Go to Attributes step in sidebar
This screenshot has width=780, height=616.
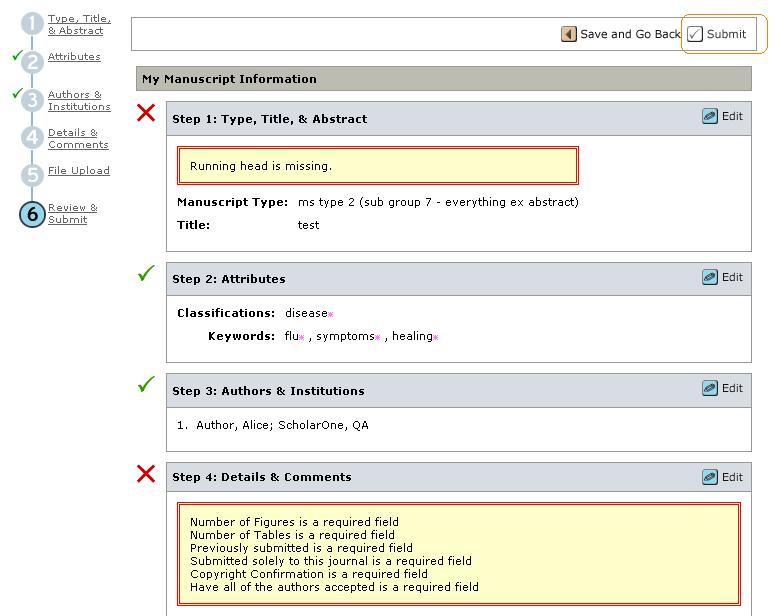click(x=74, y=57)
